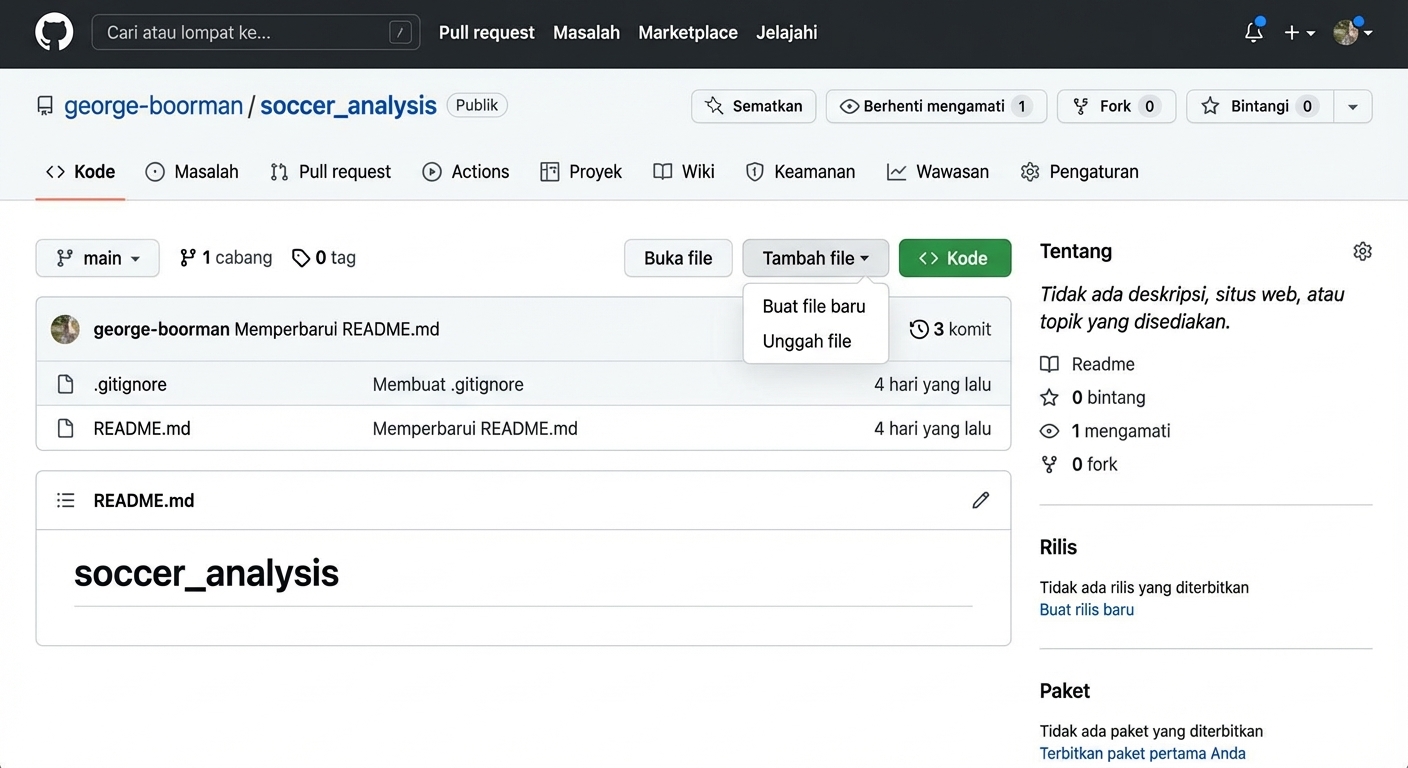The height and width of the screenshot is (768, 1408).
Task: Switch to the Kode tab
Action: point(80,172)
